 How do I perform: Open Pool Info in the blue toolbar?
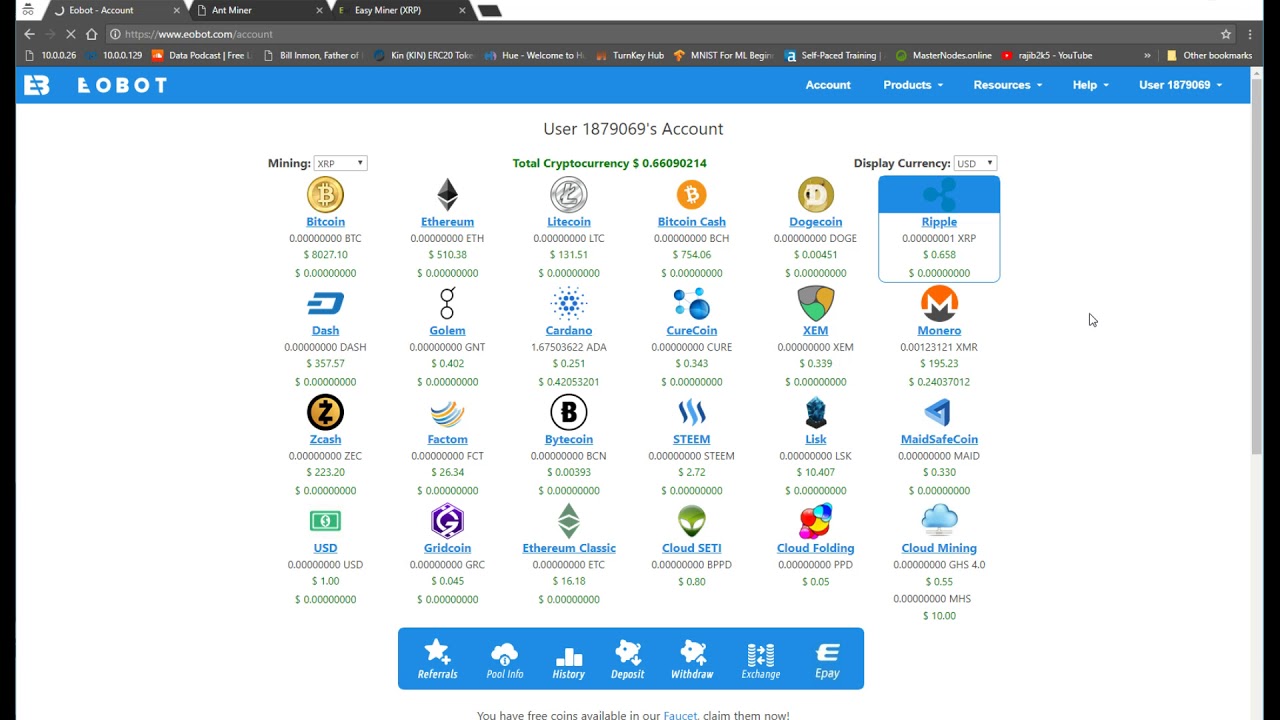[504, 659]
